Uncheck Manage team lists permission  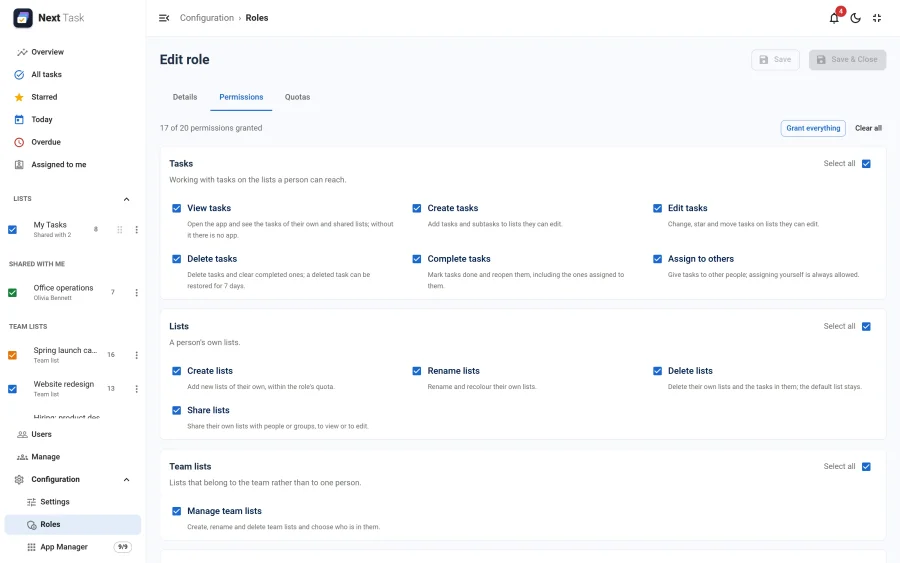pyautogui.click(x=177, y=511)
